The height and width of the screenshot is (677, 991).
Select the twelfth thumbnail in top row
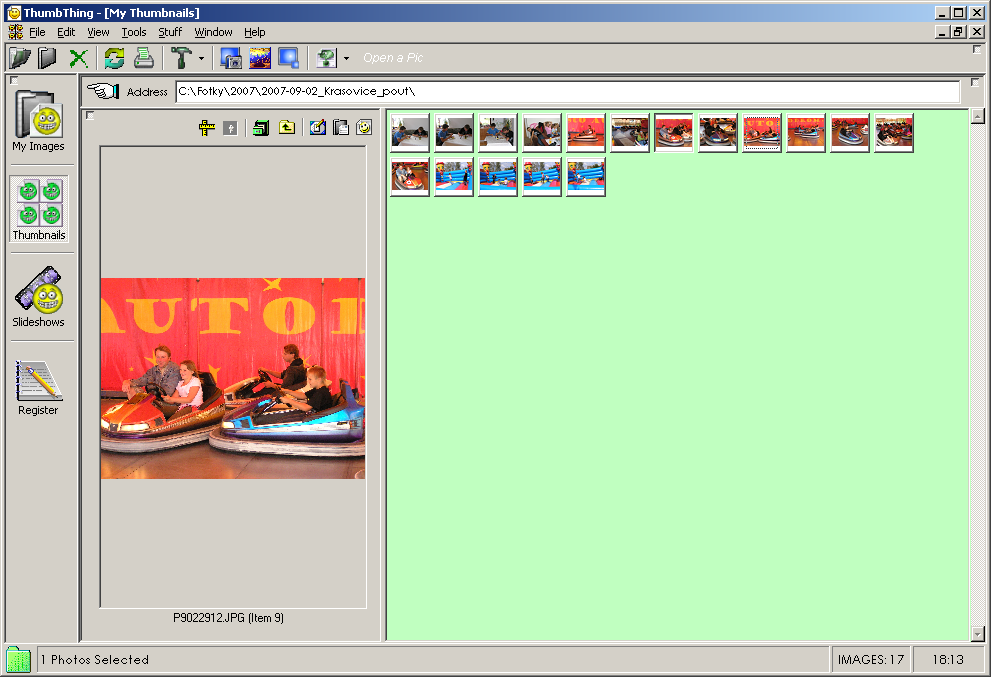[x=894, y=133]
